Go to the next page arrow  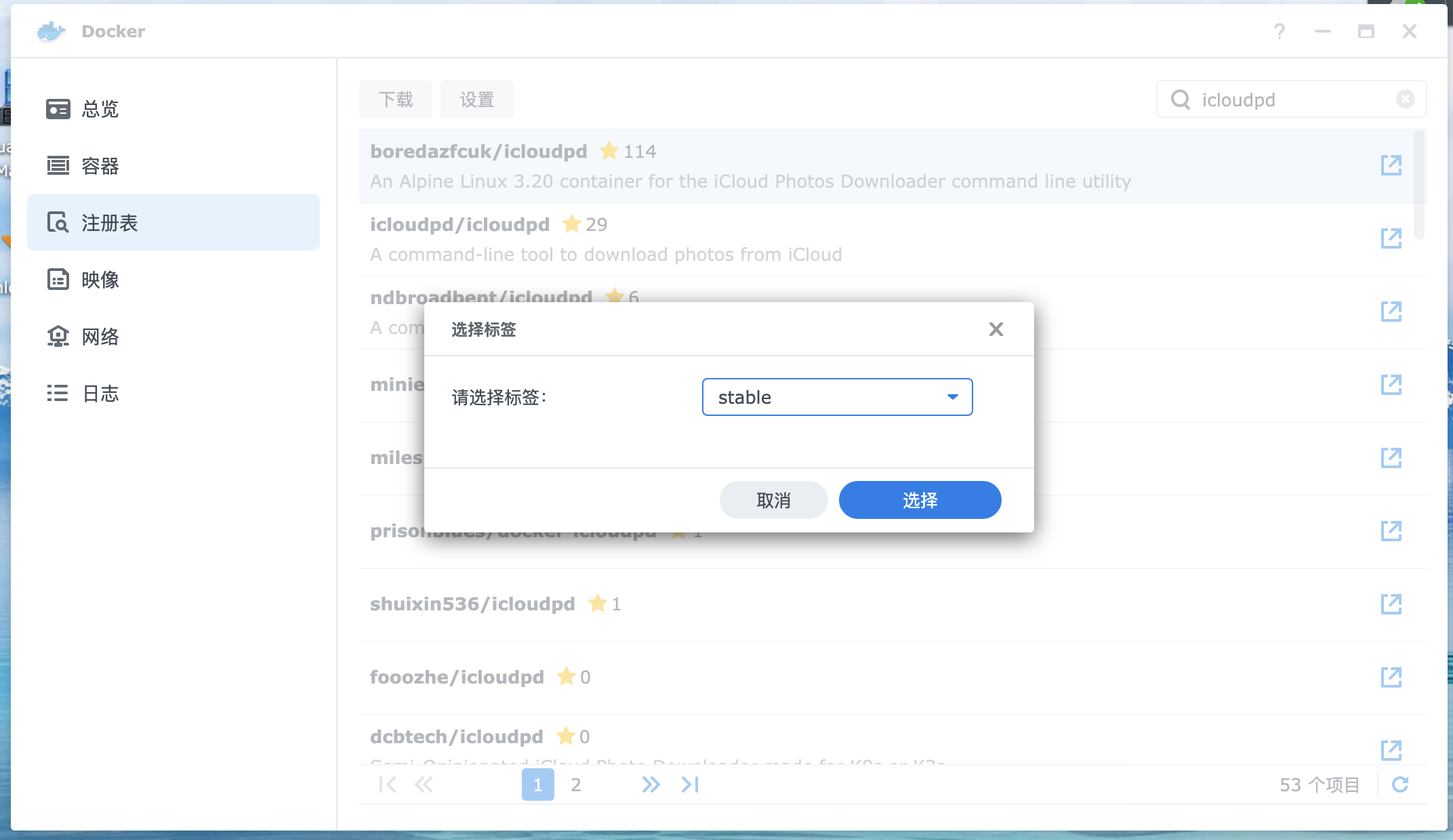(651, 784)
